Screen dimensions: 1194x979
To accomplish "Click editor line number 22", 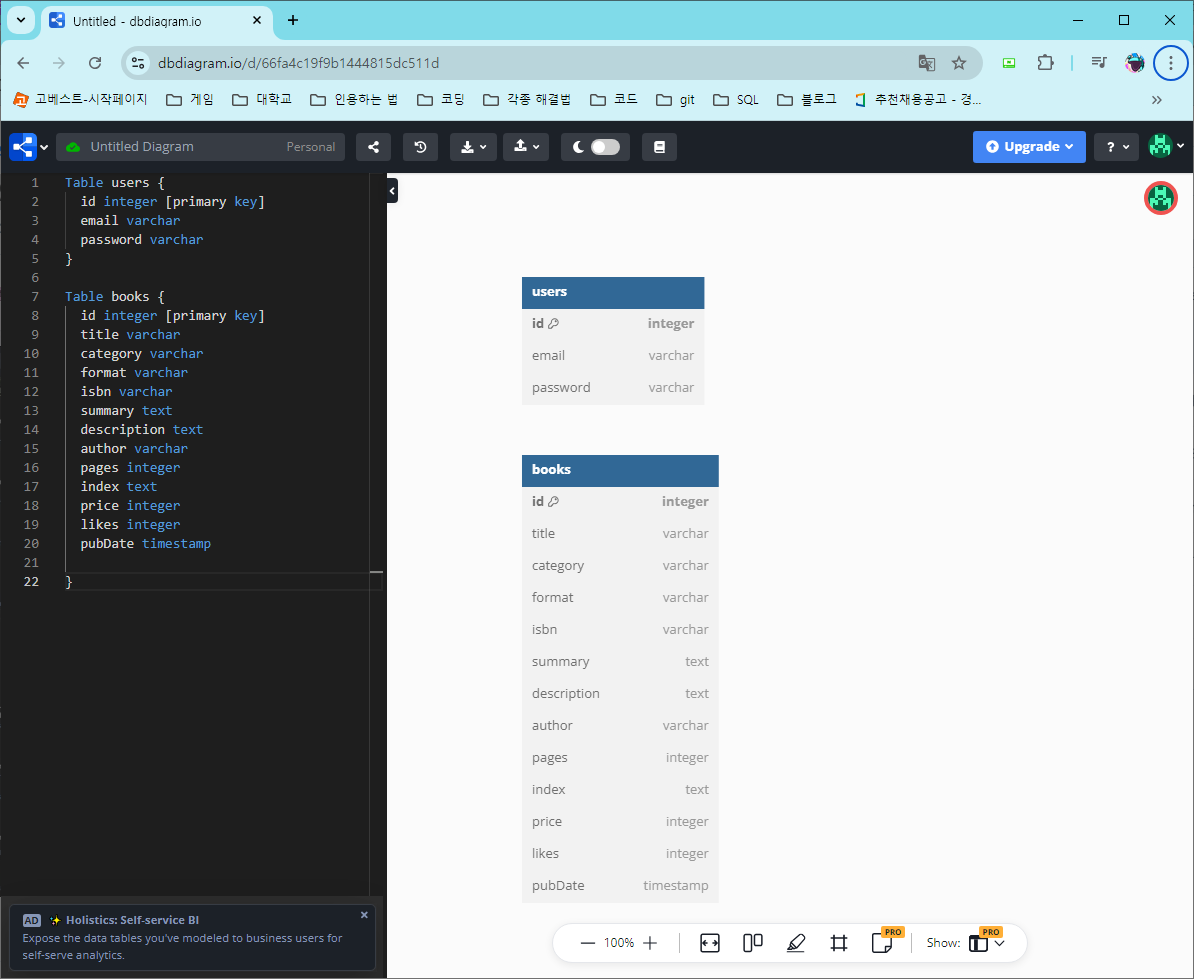I will 30,582.
